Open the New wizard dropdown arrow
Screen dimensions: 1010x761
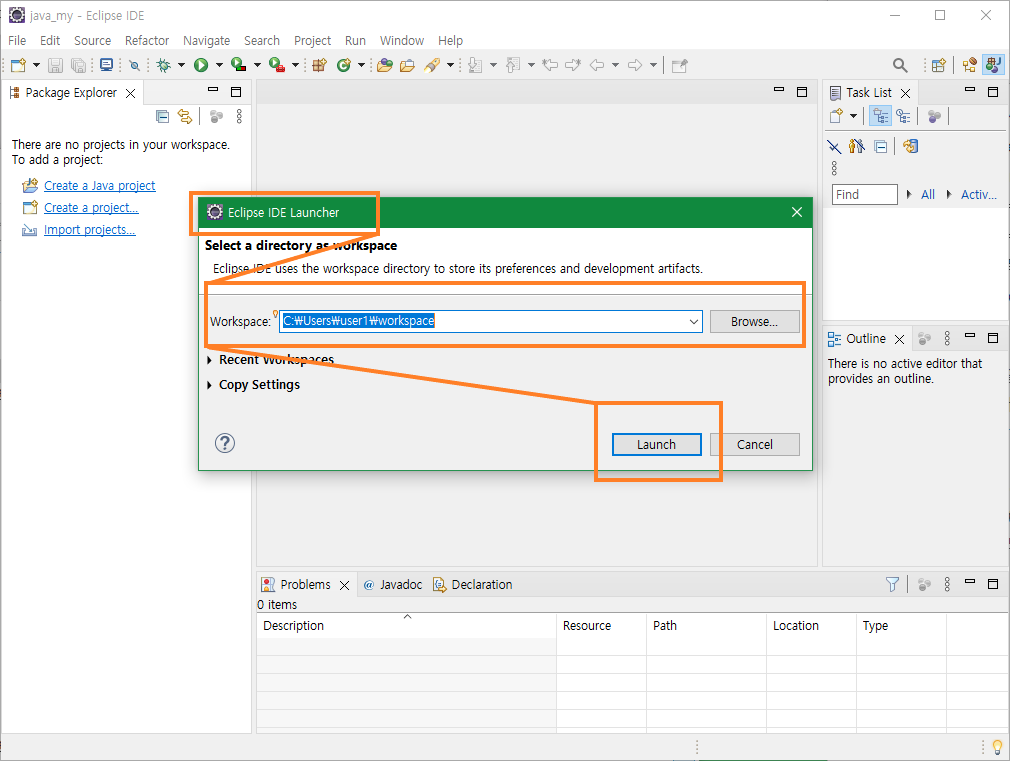pyautogui.click(x=36, y=65)
